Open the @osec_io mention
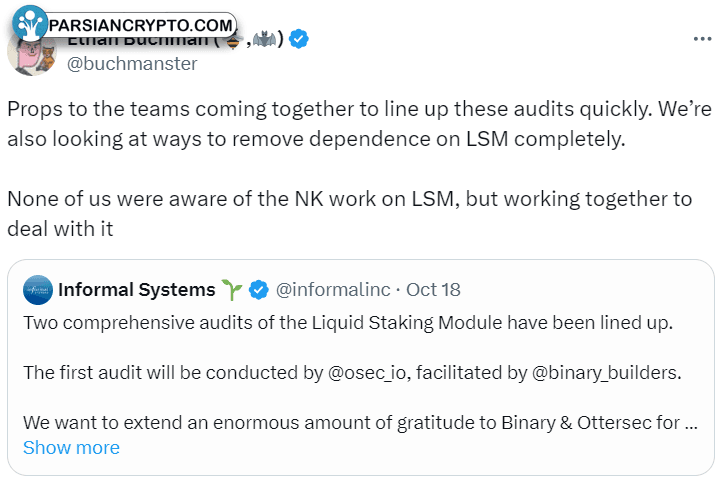The image size is (723, 479). click(373, 372)
